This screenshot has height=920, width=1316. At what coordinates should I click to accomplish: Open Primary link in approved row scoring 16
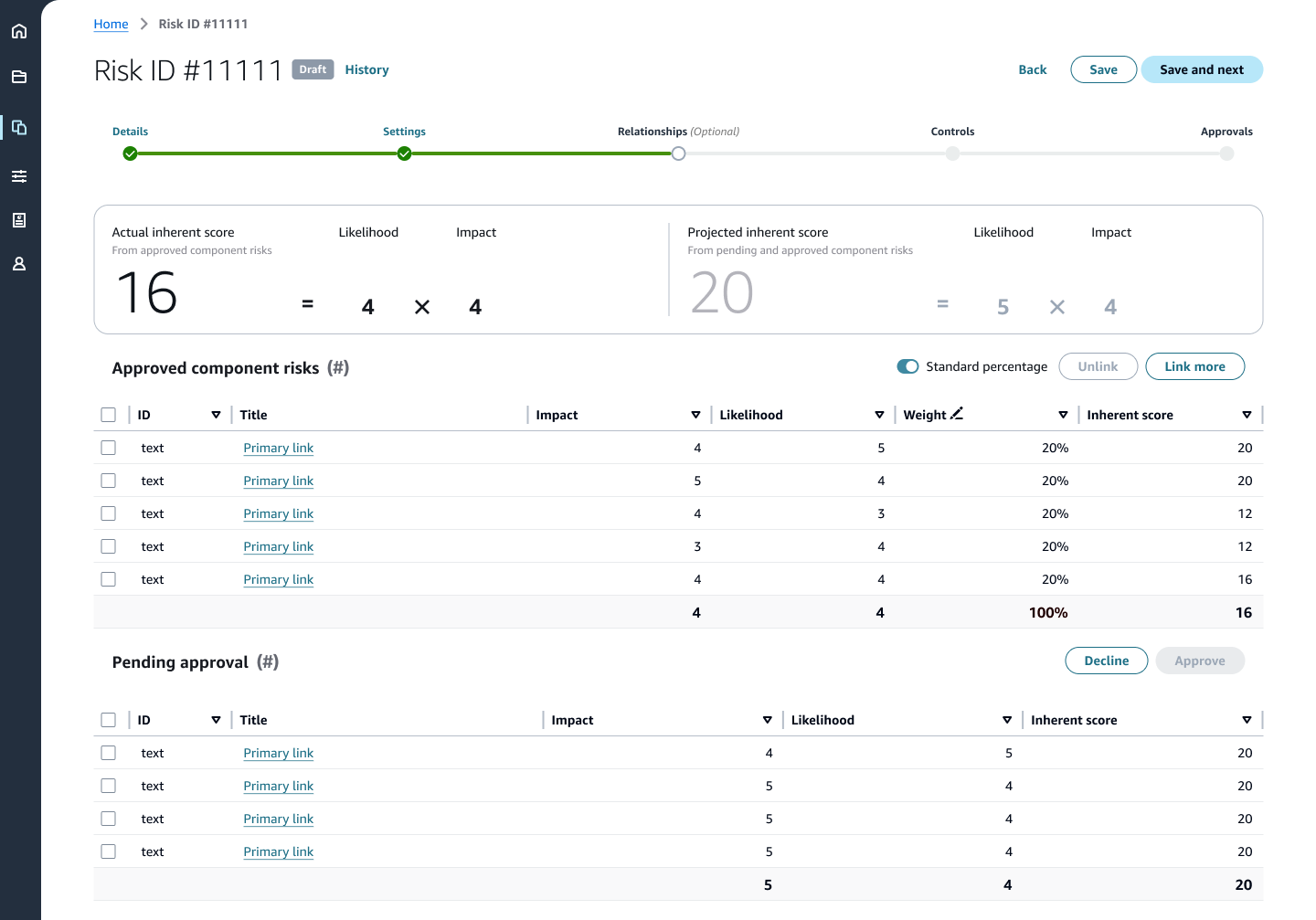point(278,579)
